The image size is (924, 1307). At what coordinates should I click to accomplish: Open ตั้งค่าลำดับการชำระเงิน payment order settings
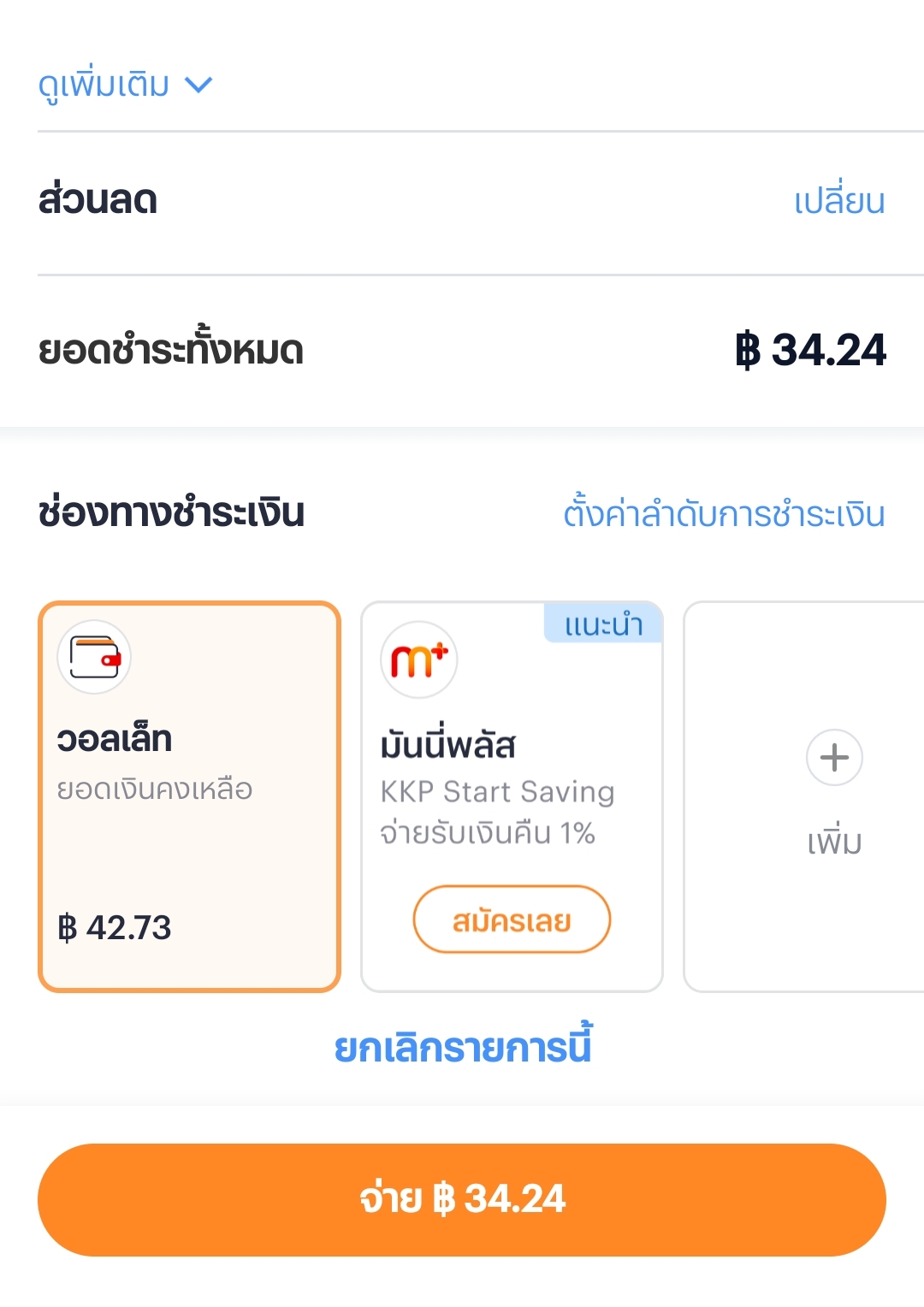tap(724, 514)
